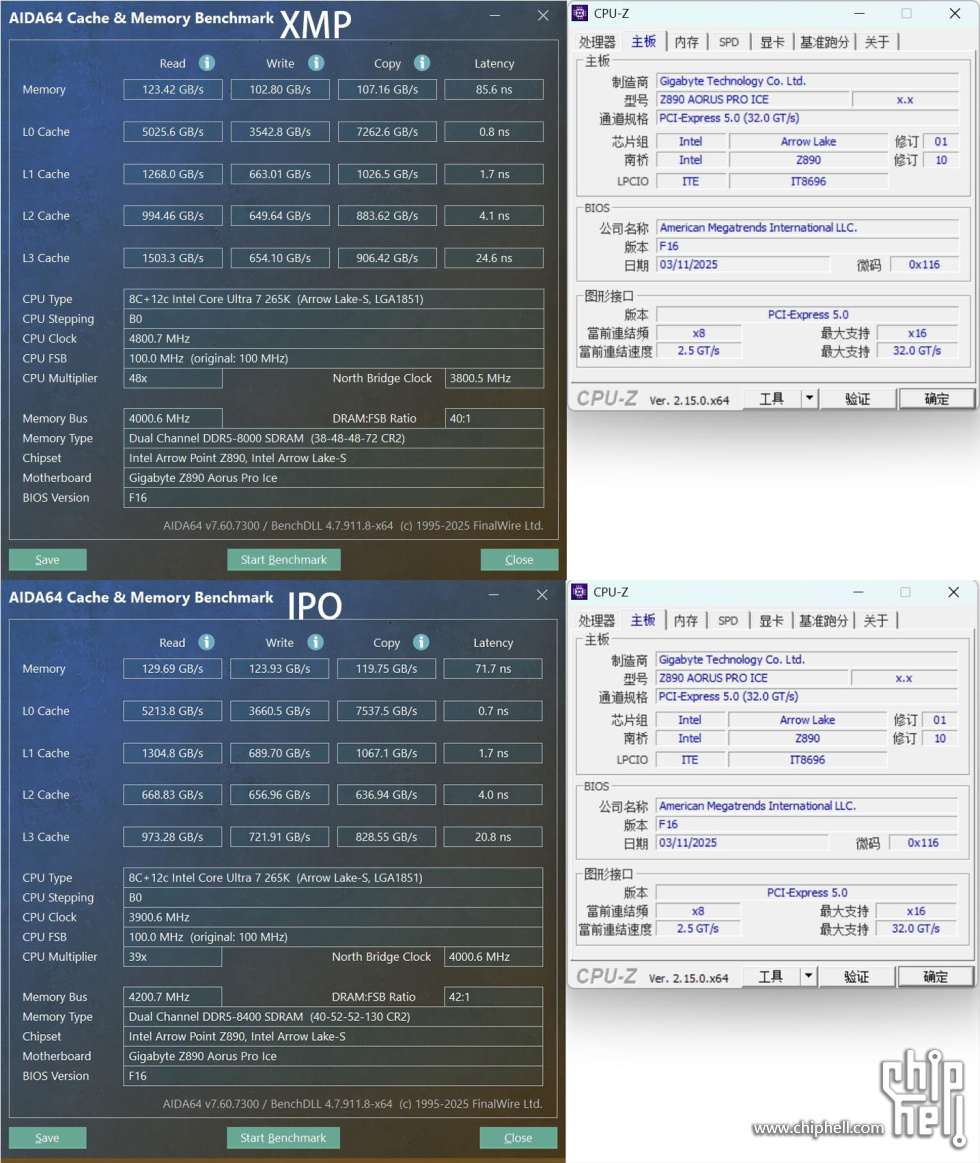
Task: Click Memory Read value 123.42 GB/s
Action: tap(173, 90)
